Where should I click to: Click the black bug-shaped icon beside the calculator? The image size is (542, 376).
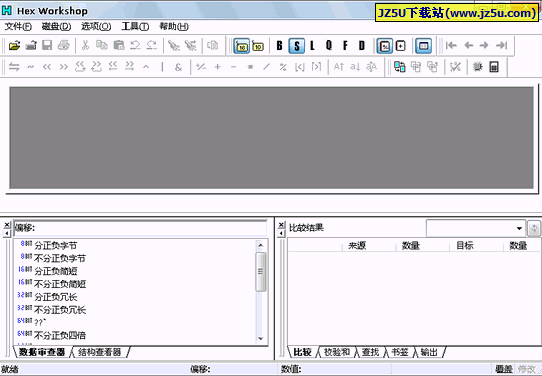click(478, 67)
